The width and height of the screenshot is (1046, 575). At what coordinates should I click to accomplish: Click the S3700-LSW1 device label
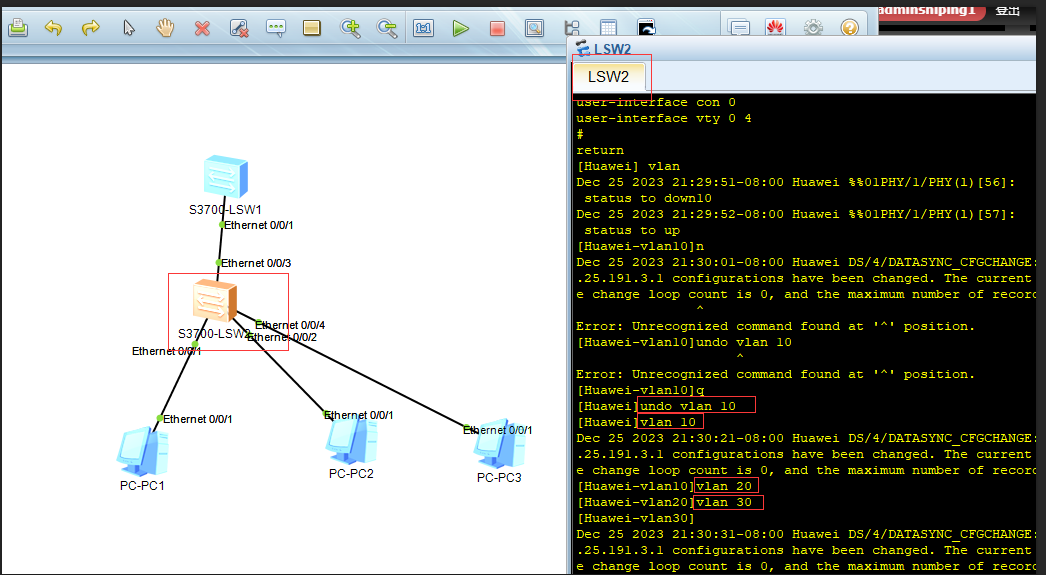pos(225,209)
